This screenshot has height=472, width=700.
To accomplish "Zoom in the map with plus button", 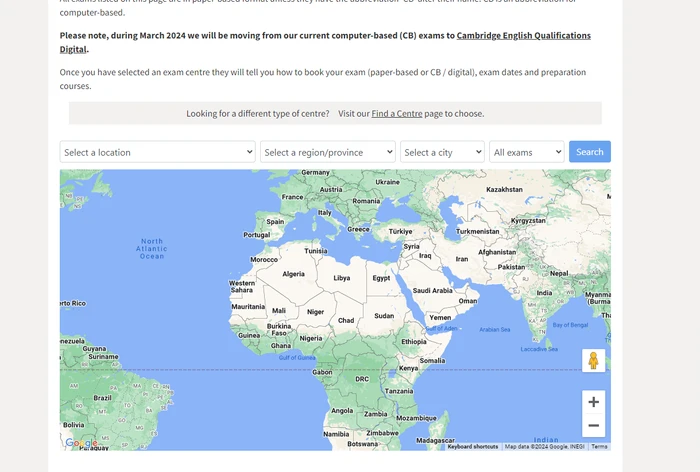I will pos(593,402).
